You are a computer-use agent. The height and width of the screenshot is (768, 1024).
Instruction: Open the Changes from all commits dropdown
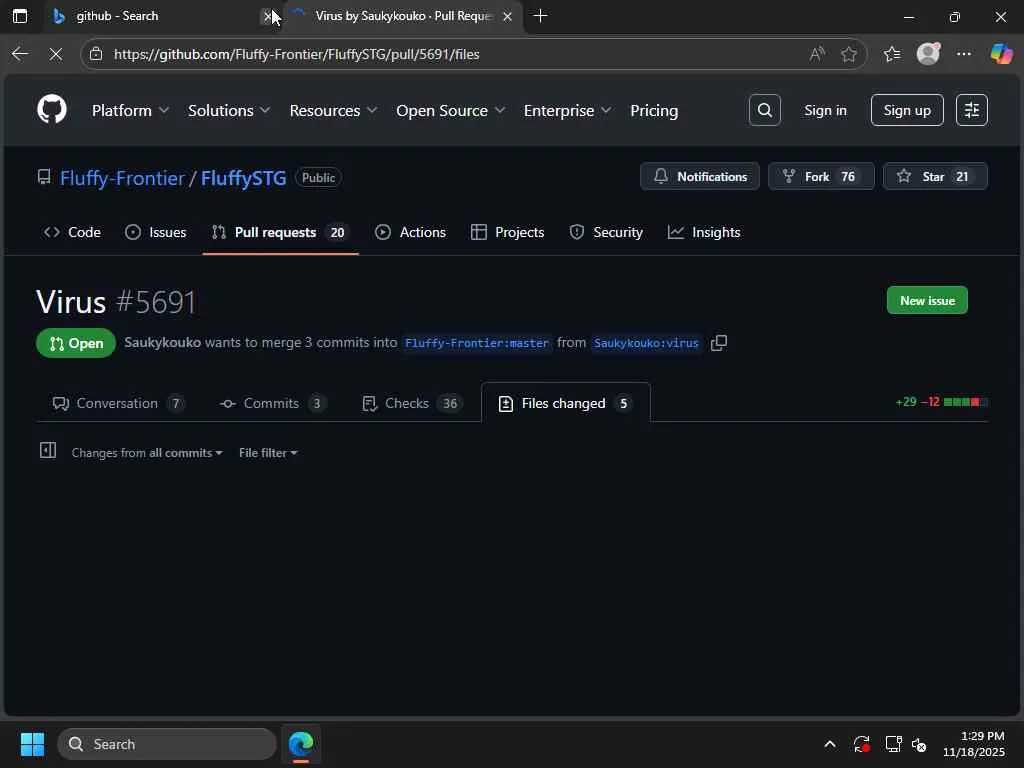point(147,453)
